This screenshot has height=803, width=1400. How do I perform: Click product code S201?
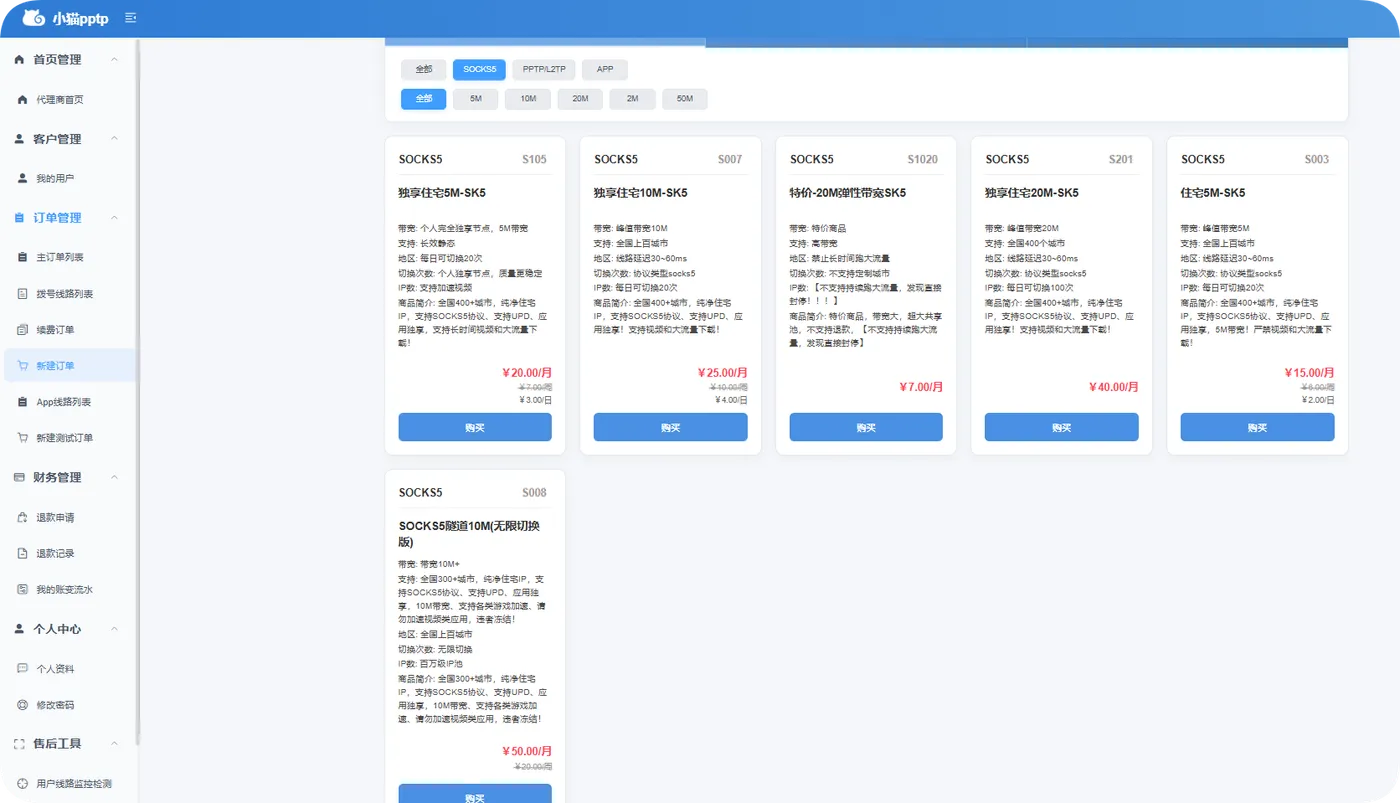(1121, 159)
